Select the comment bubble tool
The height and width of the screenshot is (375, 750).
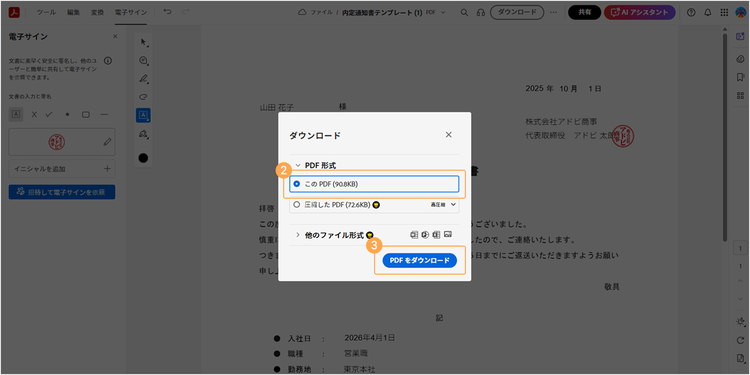[143, 60]
